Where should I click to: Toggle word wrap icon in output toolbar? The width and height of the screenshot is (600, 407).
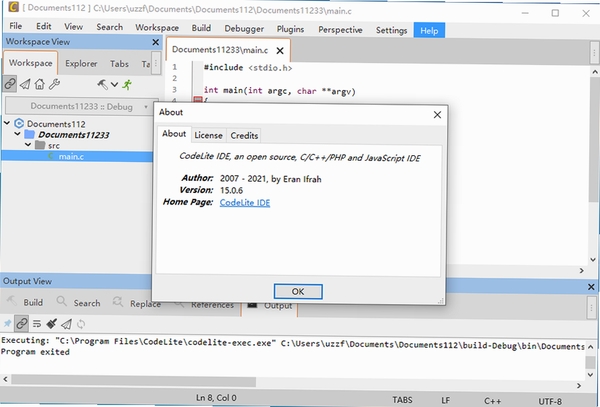[x=37, y=324]
